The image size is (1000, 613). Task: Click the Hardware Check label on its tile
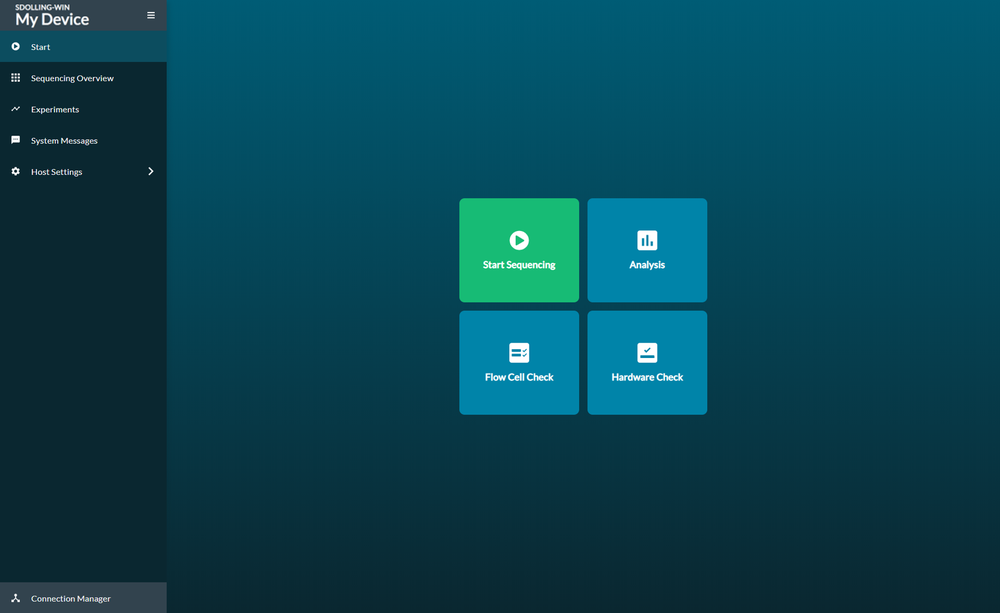pyautogui.click(x=647, y=377)
